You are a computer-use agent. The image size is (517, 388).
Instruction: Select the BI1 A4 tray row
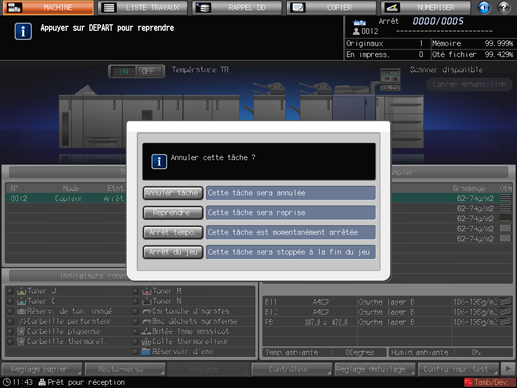(x=388, y=302)
